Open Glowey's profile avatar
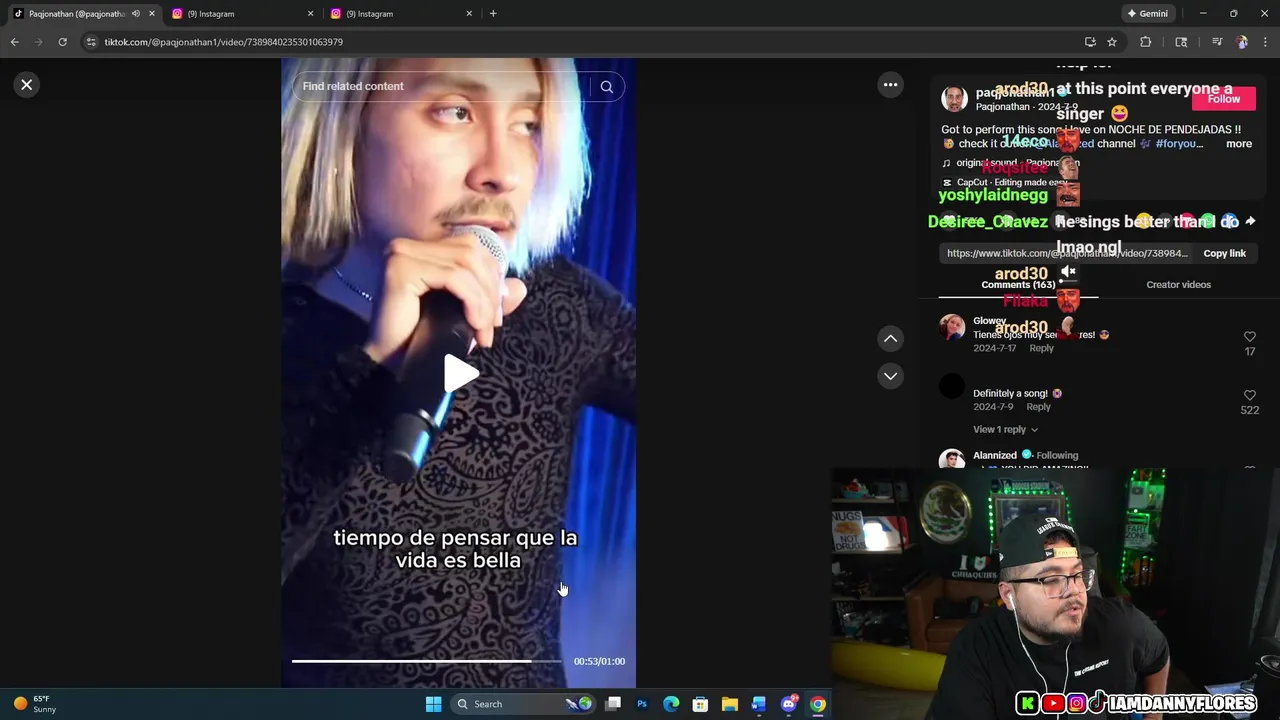 [952, 327]
